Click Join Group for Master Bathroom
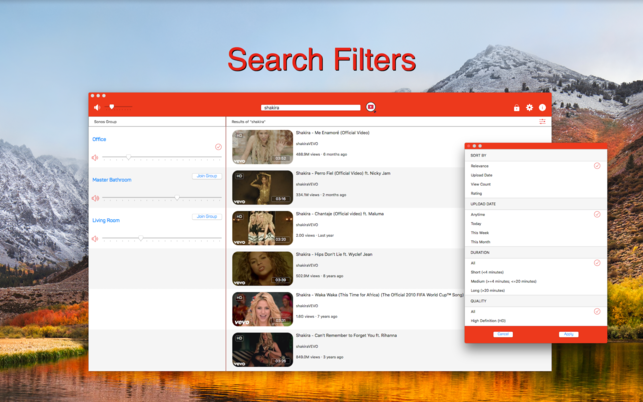Image resolution: width=643 pixels, height=402 pixels. 207,176
